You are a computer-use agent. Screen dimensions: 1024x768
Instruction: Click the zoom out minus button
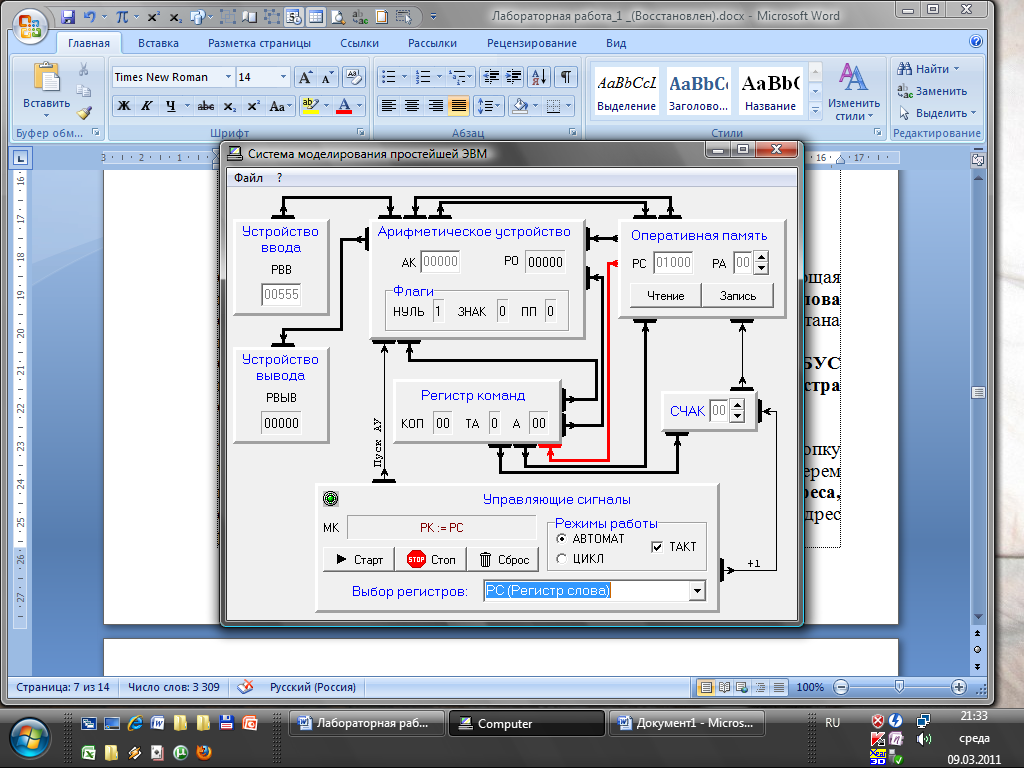pos(841,687)
